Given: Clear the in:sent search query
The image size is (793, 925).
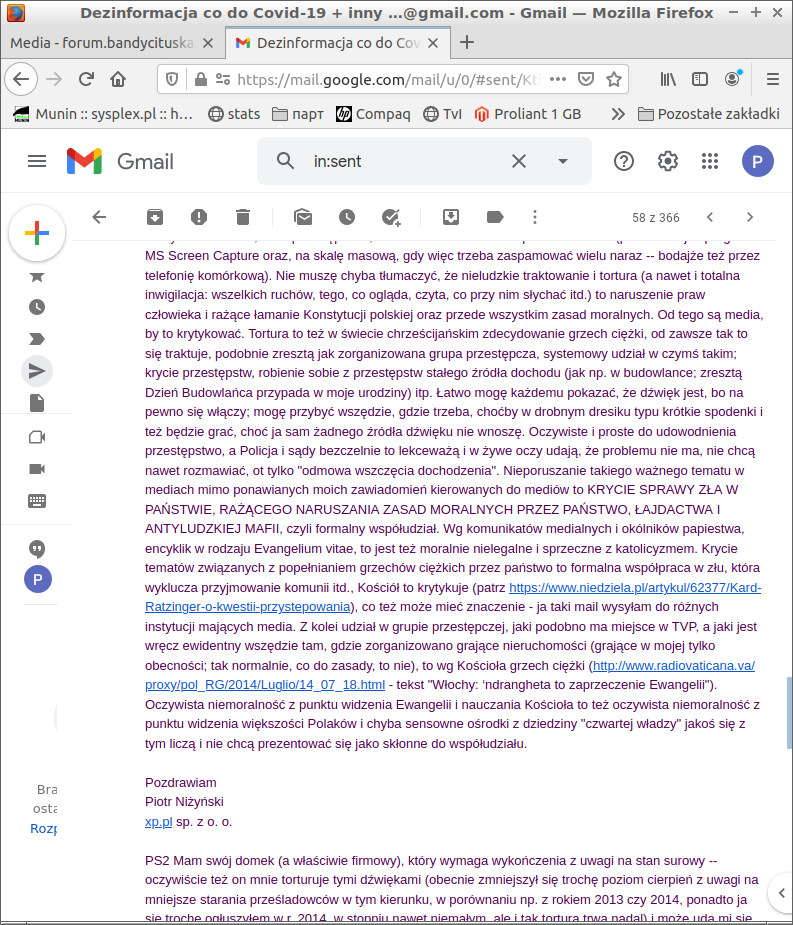Looking at the screenshot, I should pos(519,161).
